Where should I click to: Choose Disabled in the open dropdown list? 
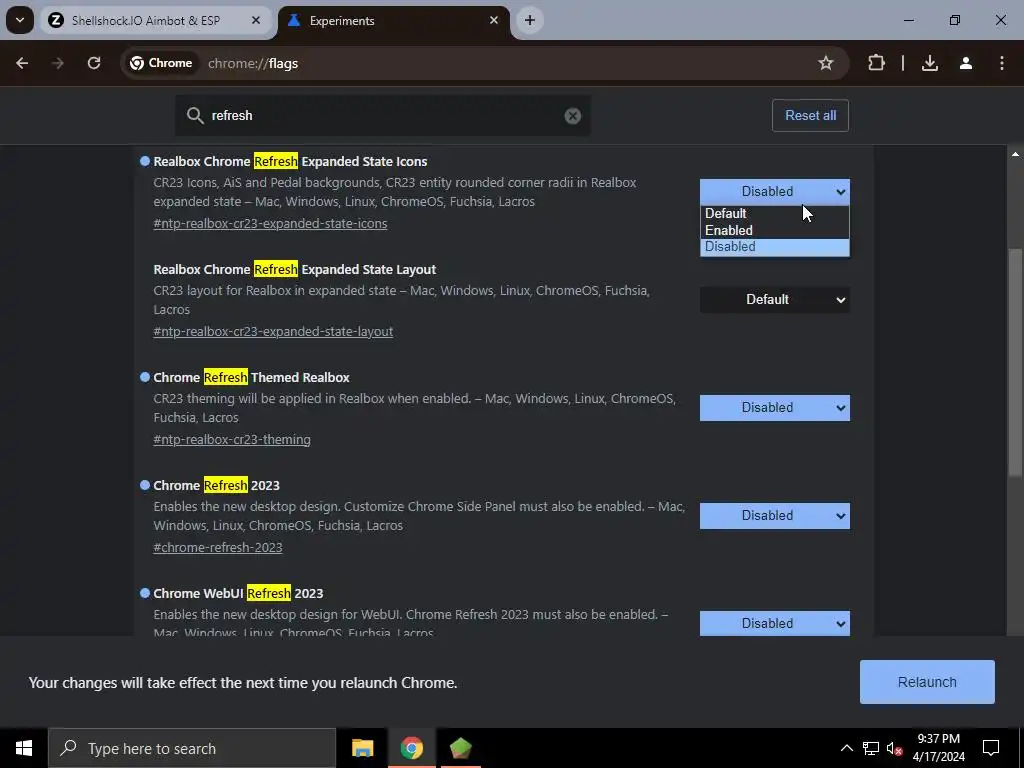click(775, 247)
